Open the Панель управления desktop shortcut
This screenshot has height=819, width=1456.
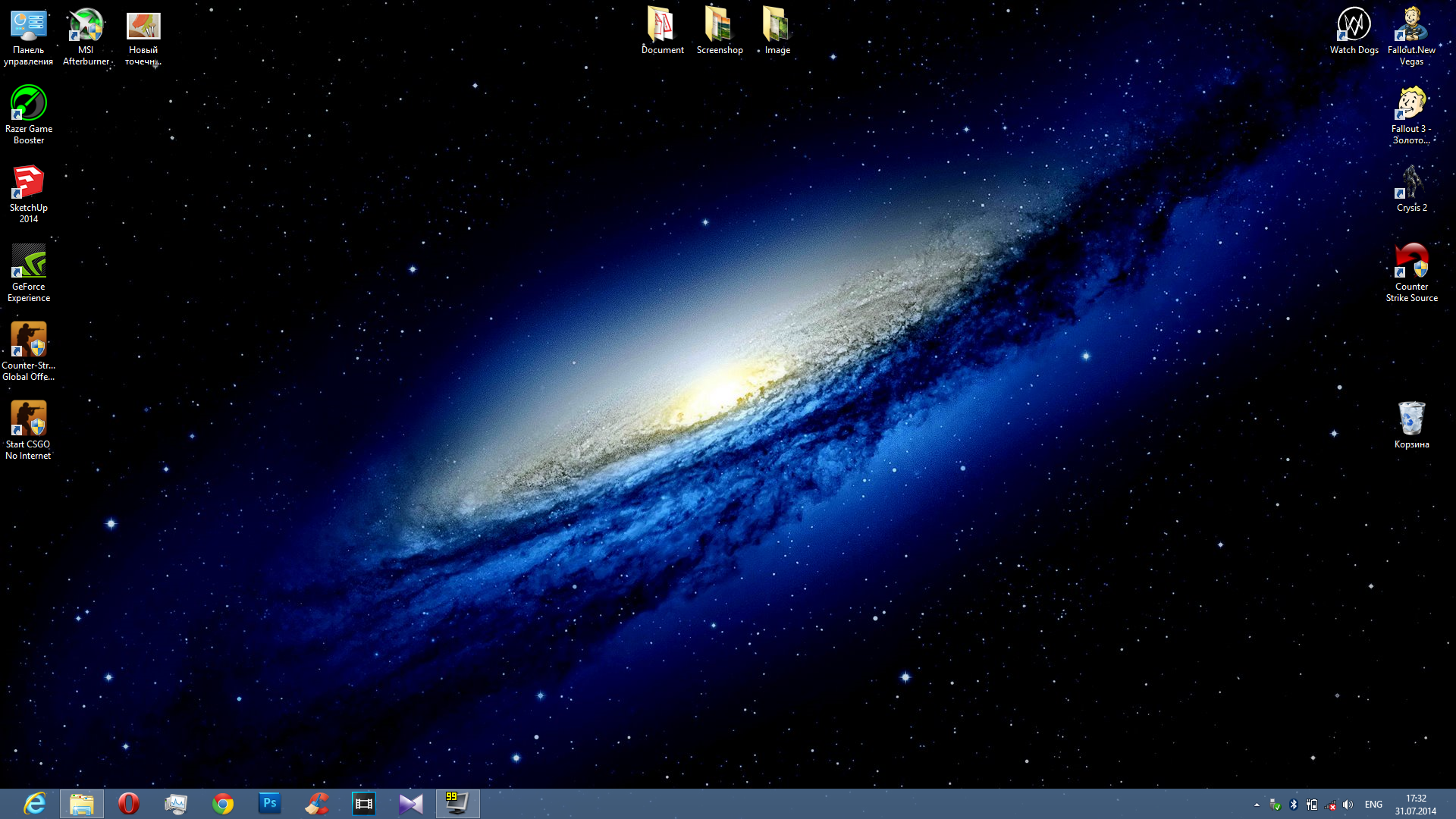(29, 36)
